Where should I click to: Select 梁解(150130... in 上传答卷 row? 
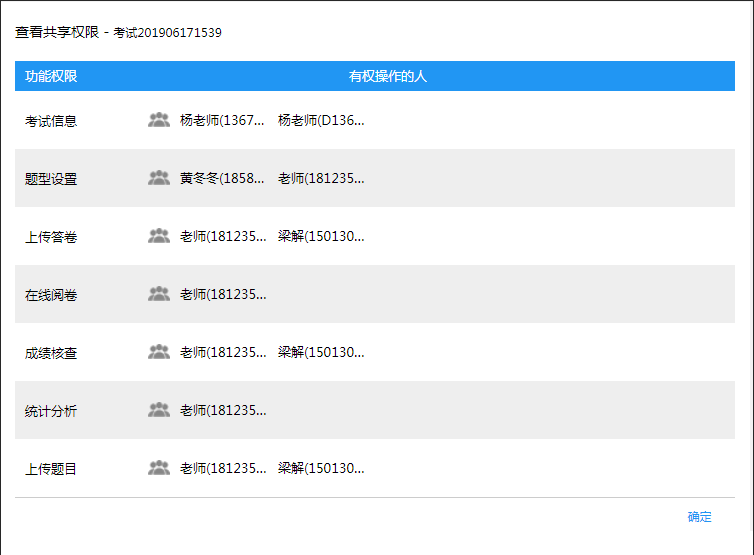coord(321,237)
